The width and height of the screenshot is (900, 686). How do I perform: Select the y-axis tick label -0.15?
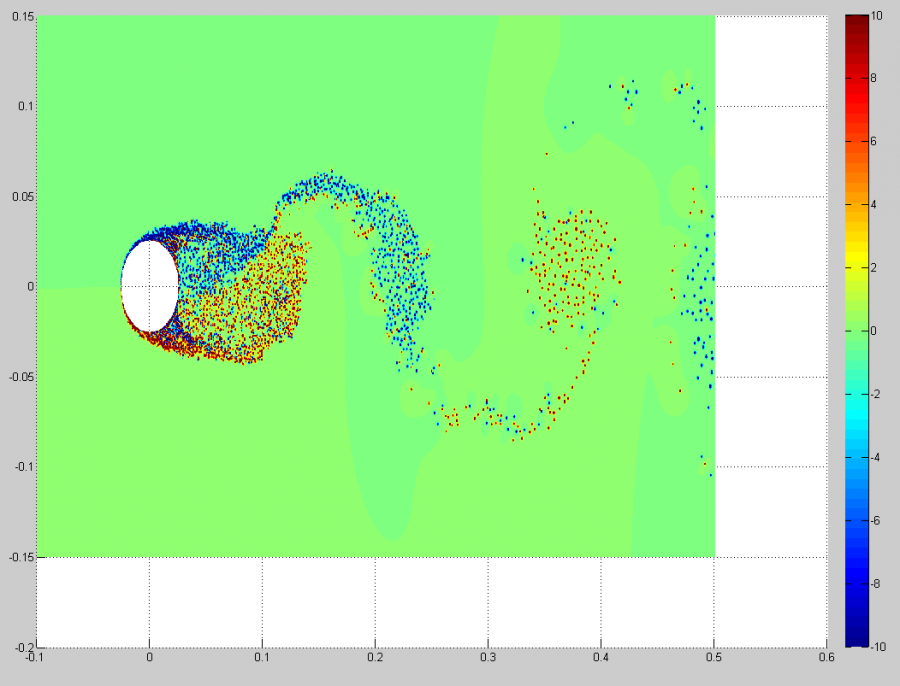pyautogui.click(x=22, y=557)
